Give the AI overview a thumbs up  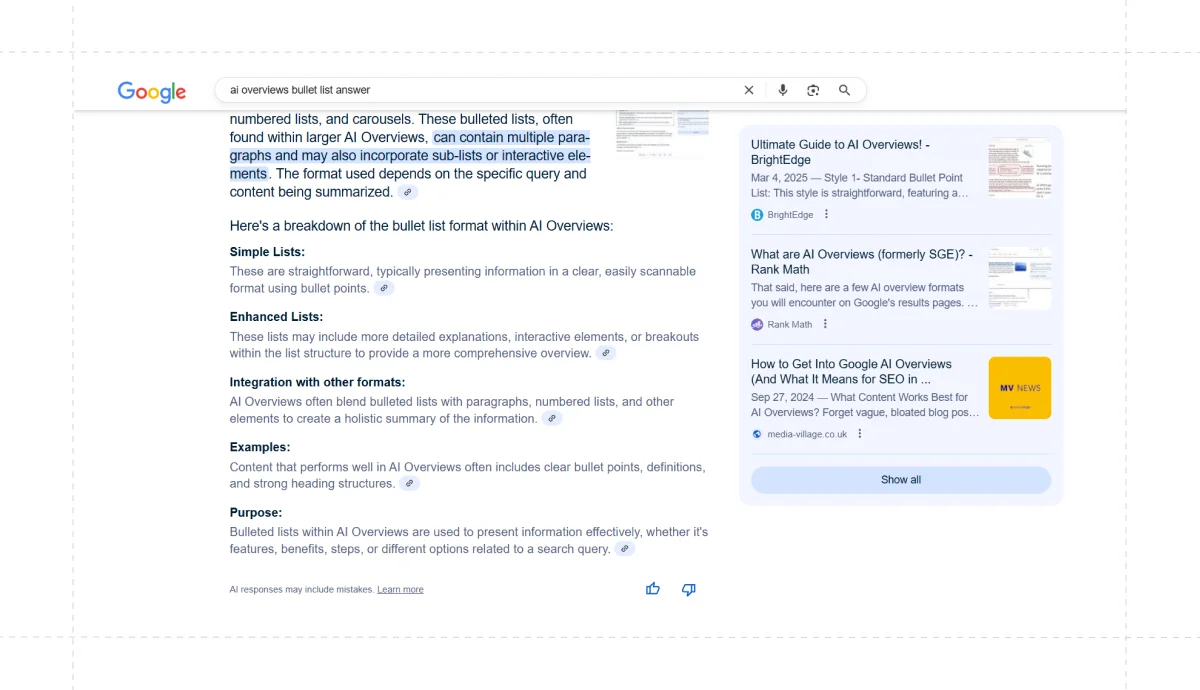point(653,589)
